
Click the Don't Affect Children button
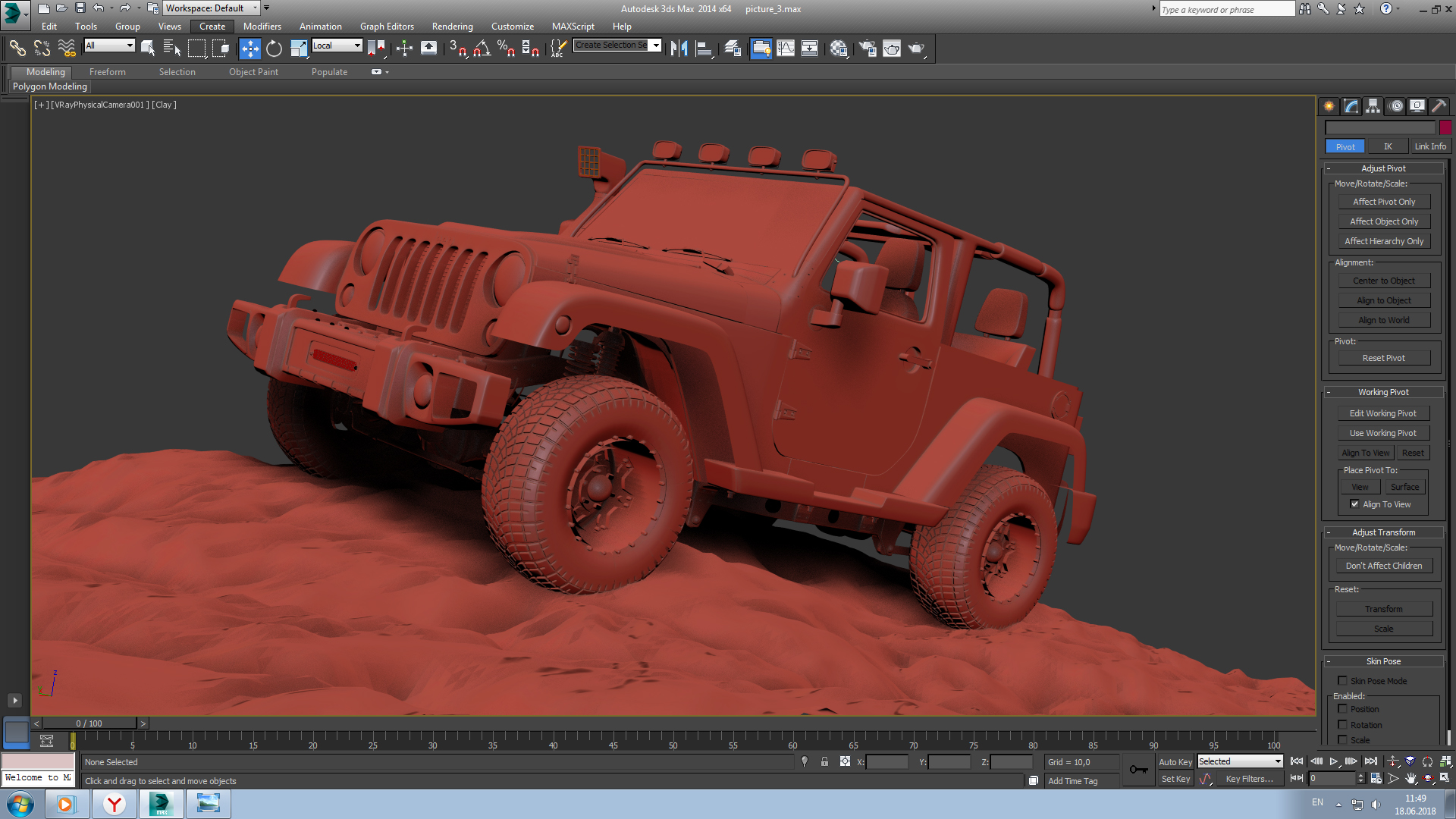click(1384, 566)
